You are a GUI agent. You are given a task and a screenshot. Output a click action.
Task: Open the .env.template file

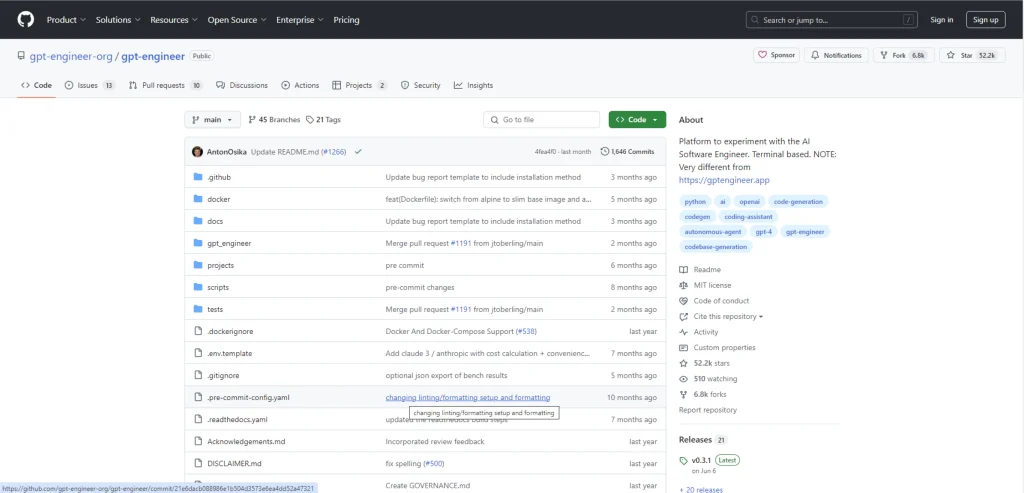pos(229,353)
